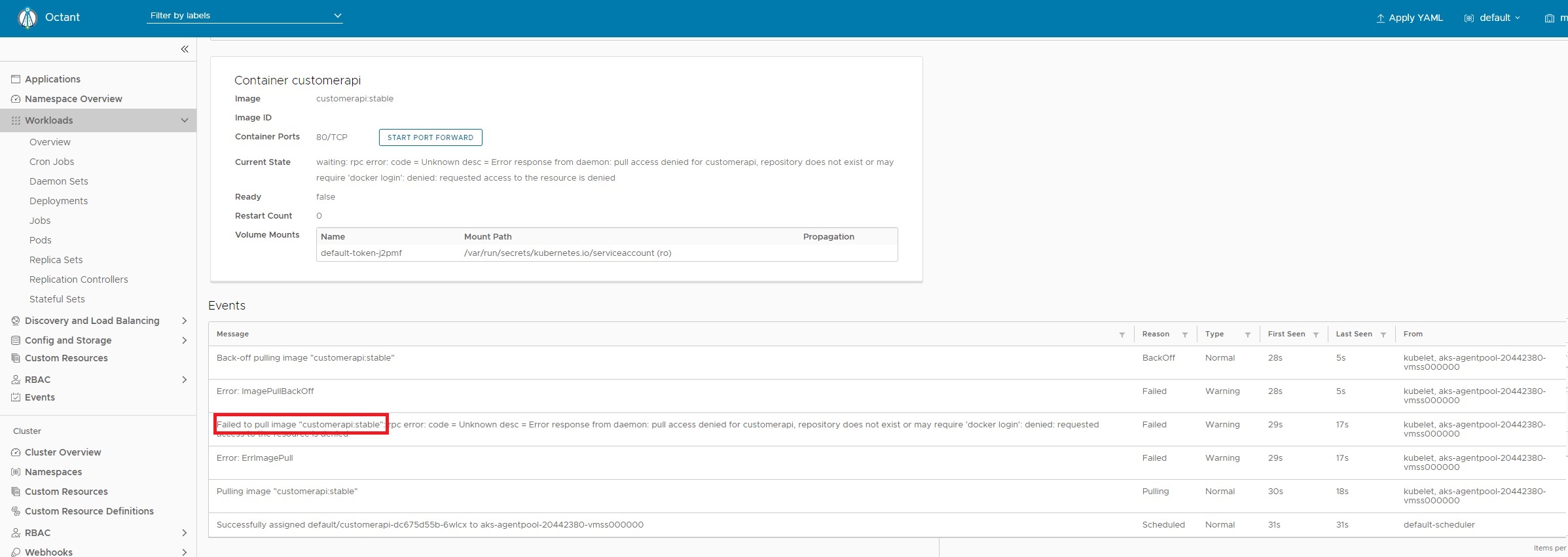Click the Apply YAML upload icon
Viewport: 1568px width, 557px height.
coord(1380,18)
